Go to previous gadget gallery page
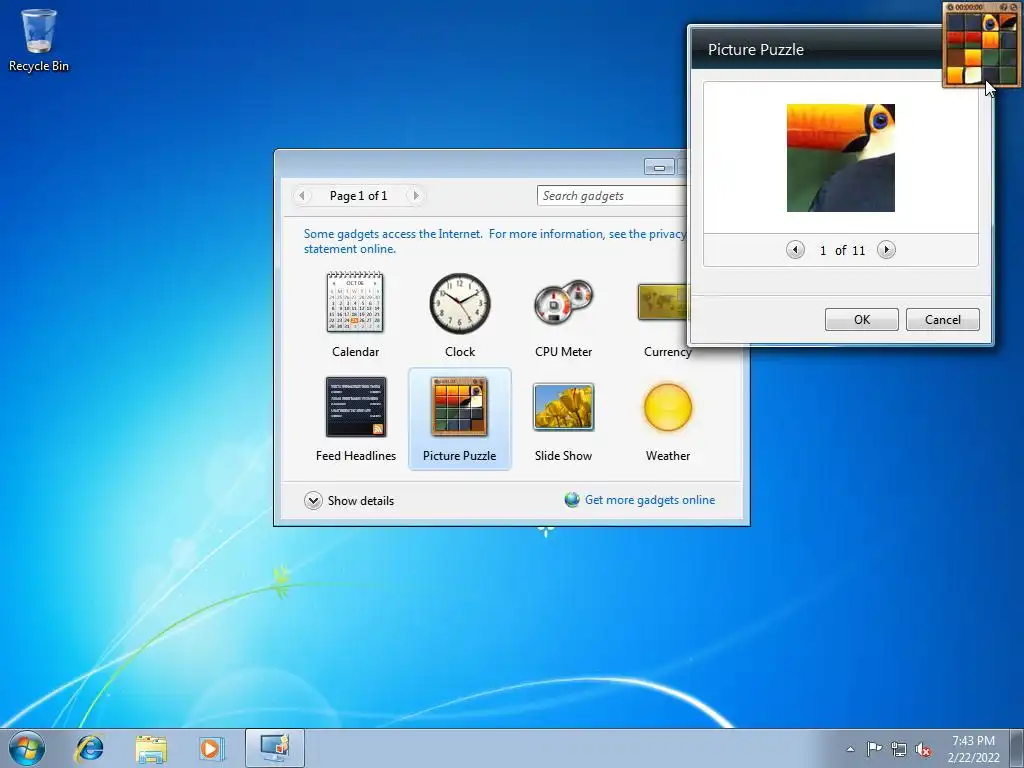 pos(302,195)
